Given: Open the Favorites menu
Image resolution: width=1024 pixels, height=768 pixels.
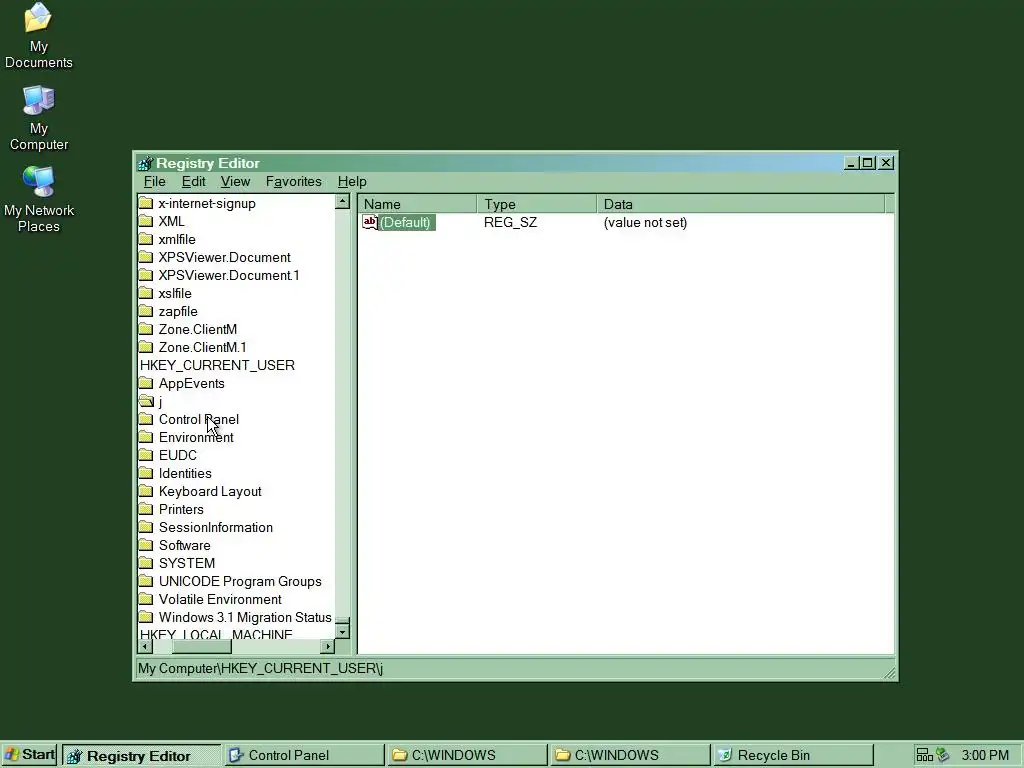Looking at the screenshot, I should tap(293, 182).
